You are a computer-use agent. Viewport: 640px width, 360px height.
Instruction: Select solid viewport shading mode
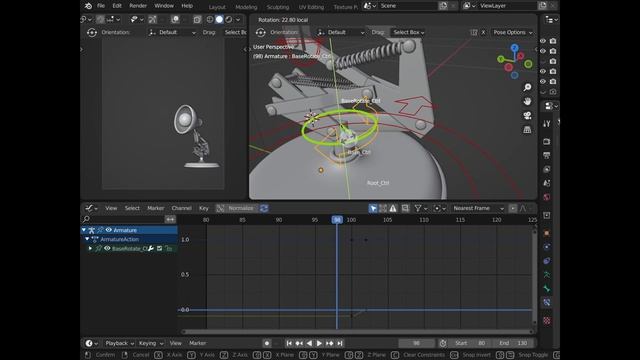[219, 19]
